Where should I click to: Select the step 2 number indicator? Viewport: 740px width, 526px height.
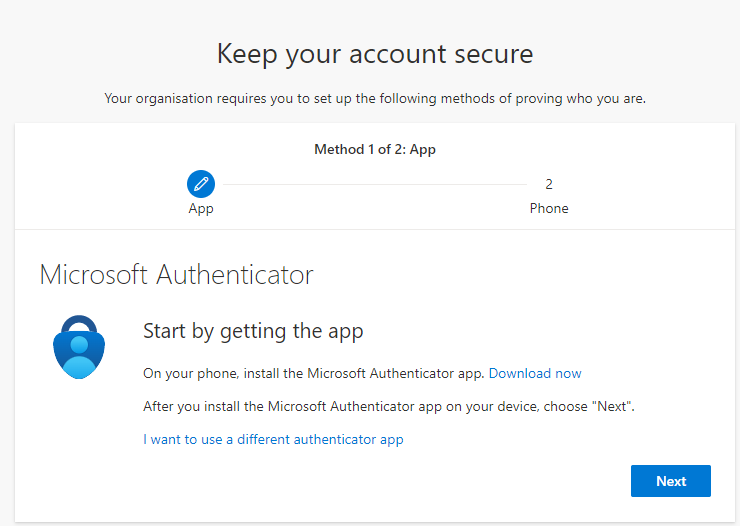coord(549,184)
